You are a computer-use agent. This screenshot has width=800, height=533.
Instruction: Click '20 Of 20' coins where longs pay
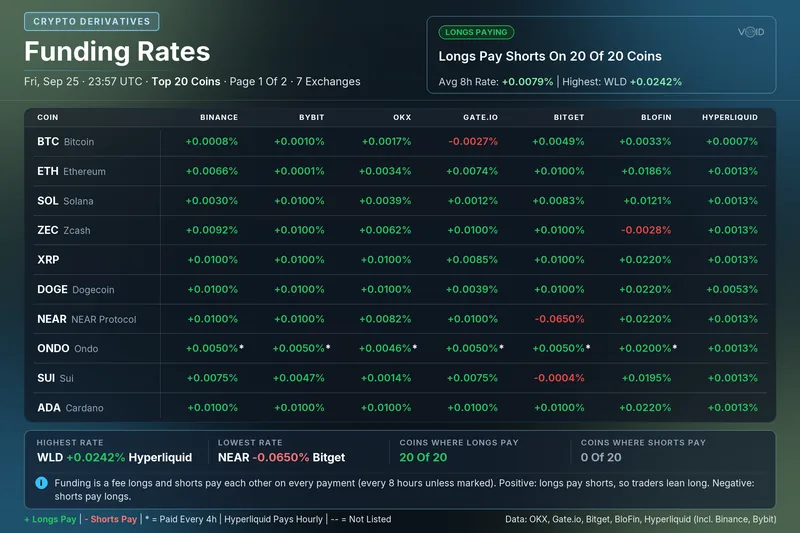[x=423, y=458]
